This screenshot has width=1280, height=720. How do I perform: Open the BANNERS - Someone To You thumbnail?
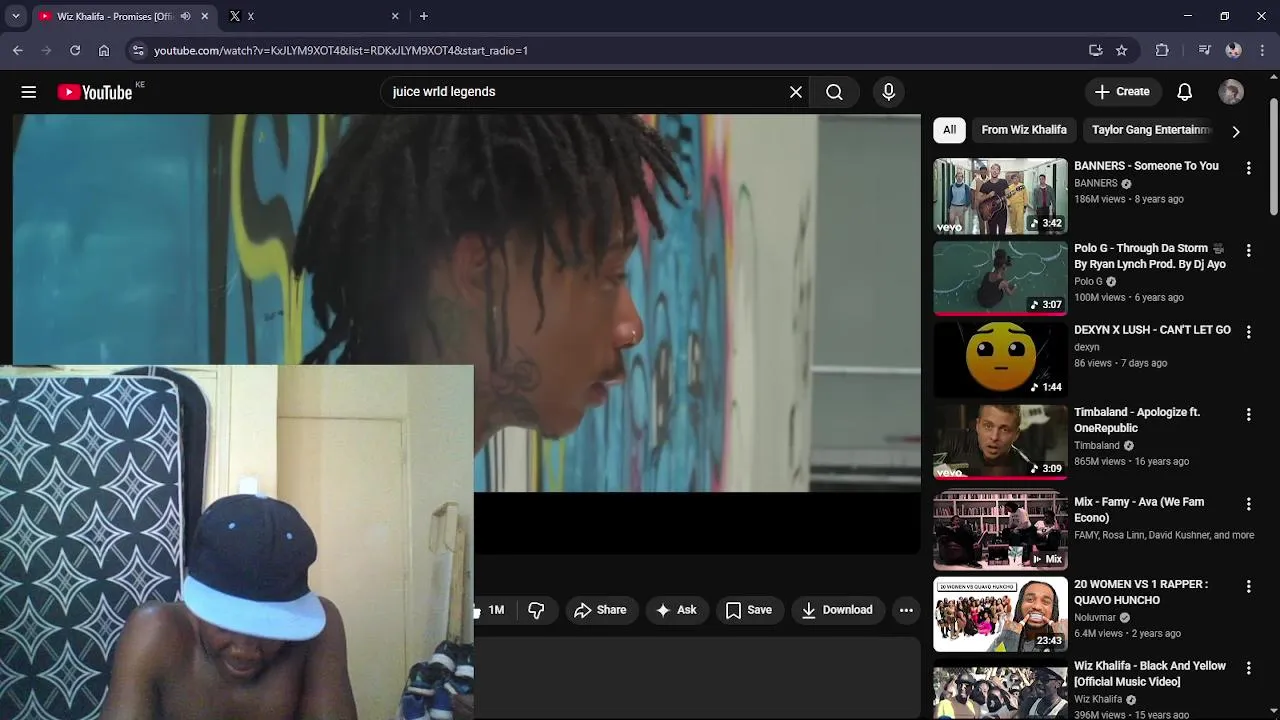click(x=1000, y=196)
